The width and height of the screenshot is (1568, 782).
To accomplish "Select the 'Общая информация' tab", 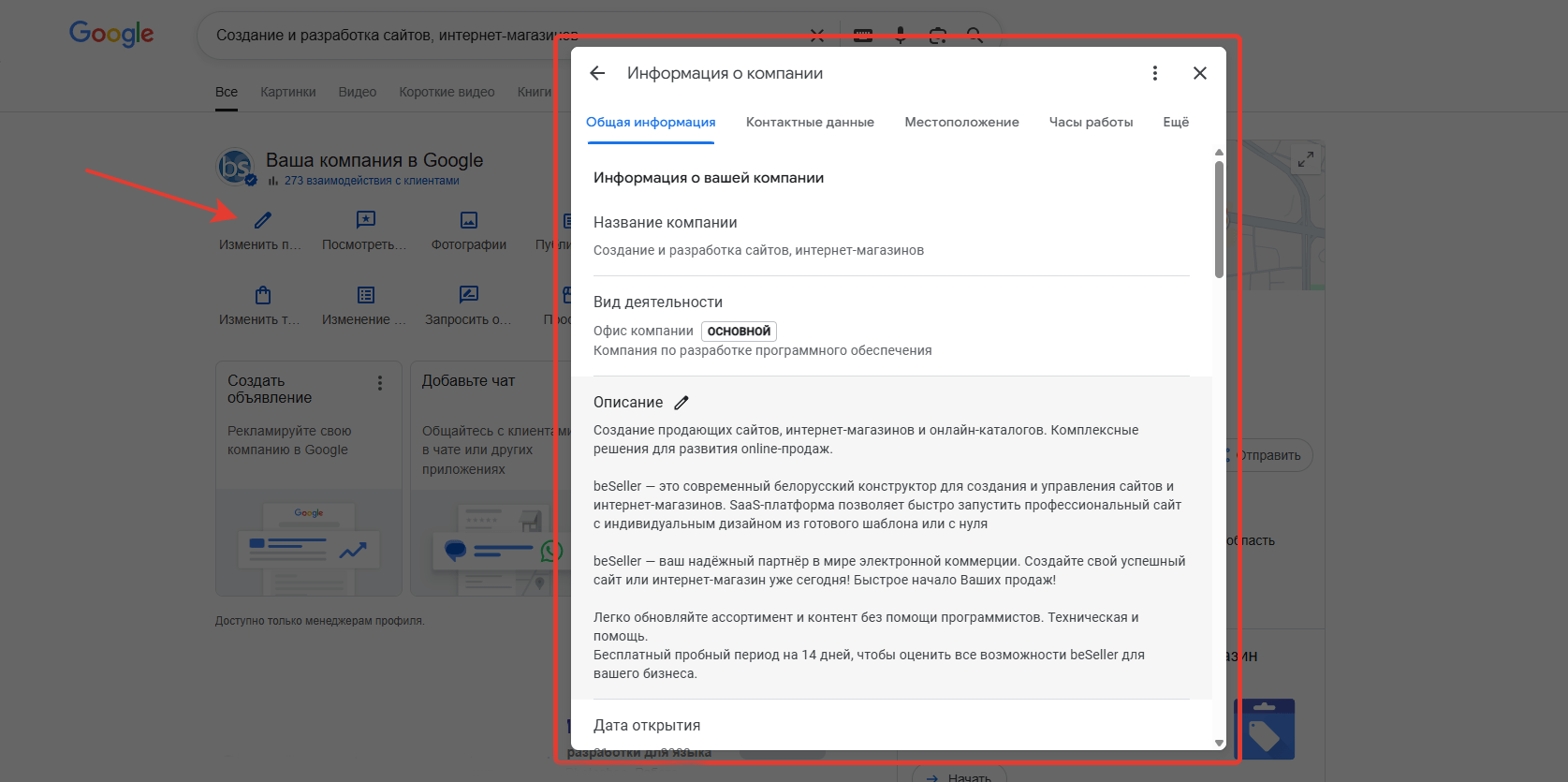I will pyautogui.click(x=651, y=123).
